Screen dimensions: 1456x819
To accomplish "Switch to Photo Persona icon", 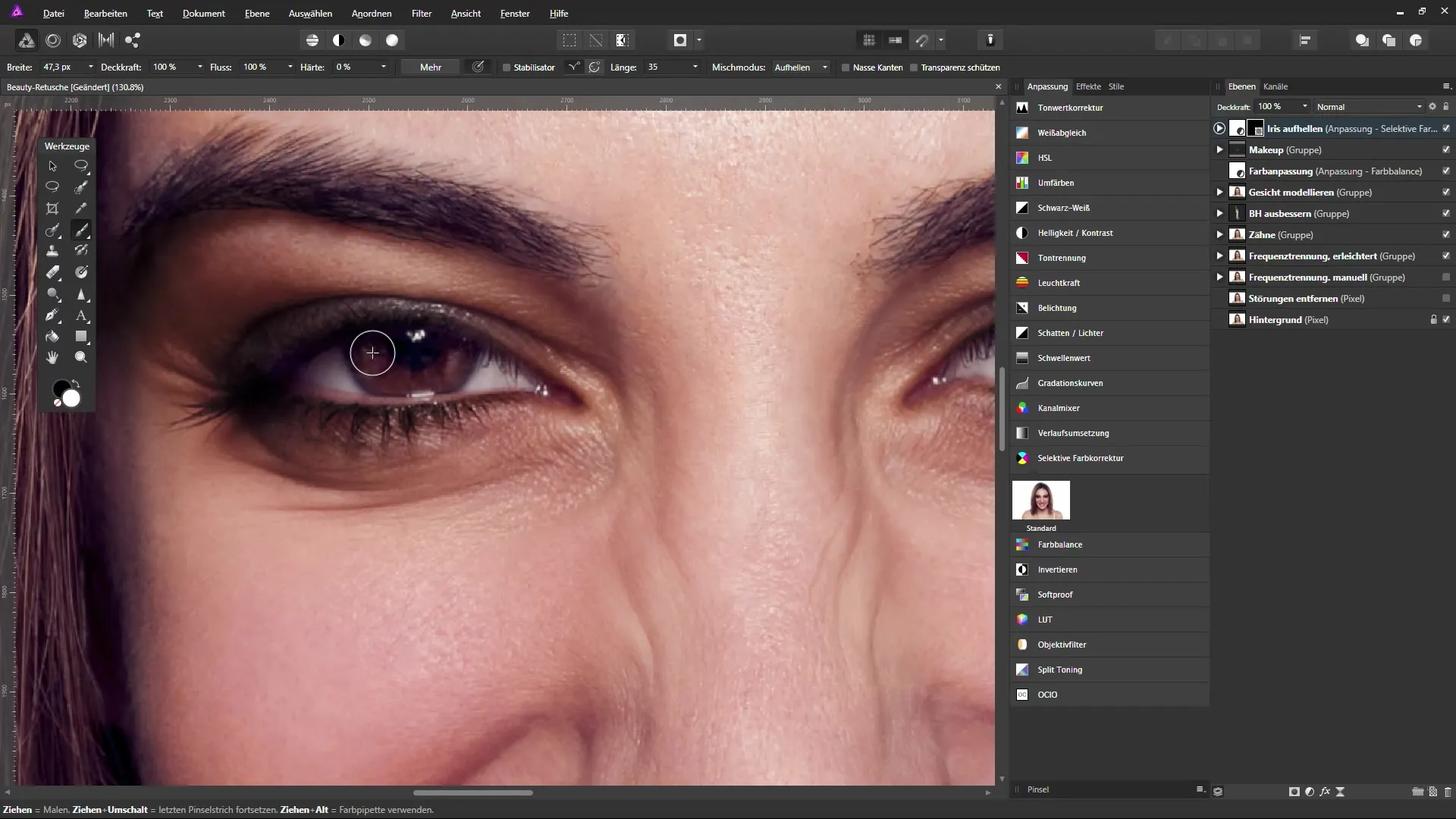I will (x=26, y=40).
